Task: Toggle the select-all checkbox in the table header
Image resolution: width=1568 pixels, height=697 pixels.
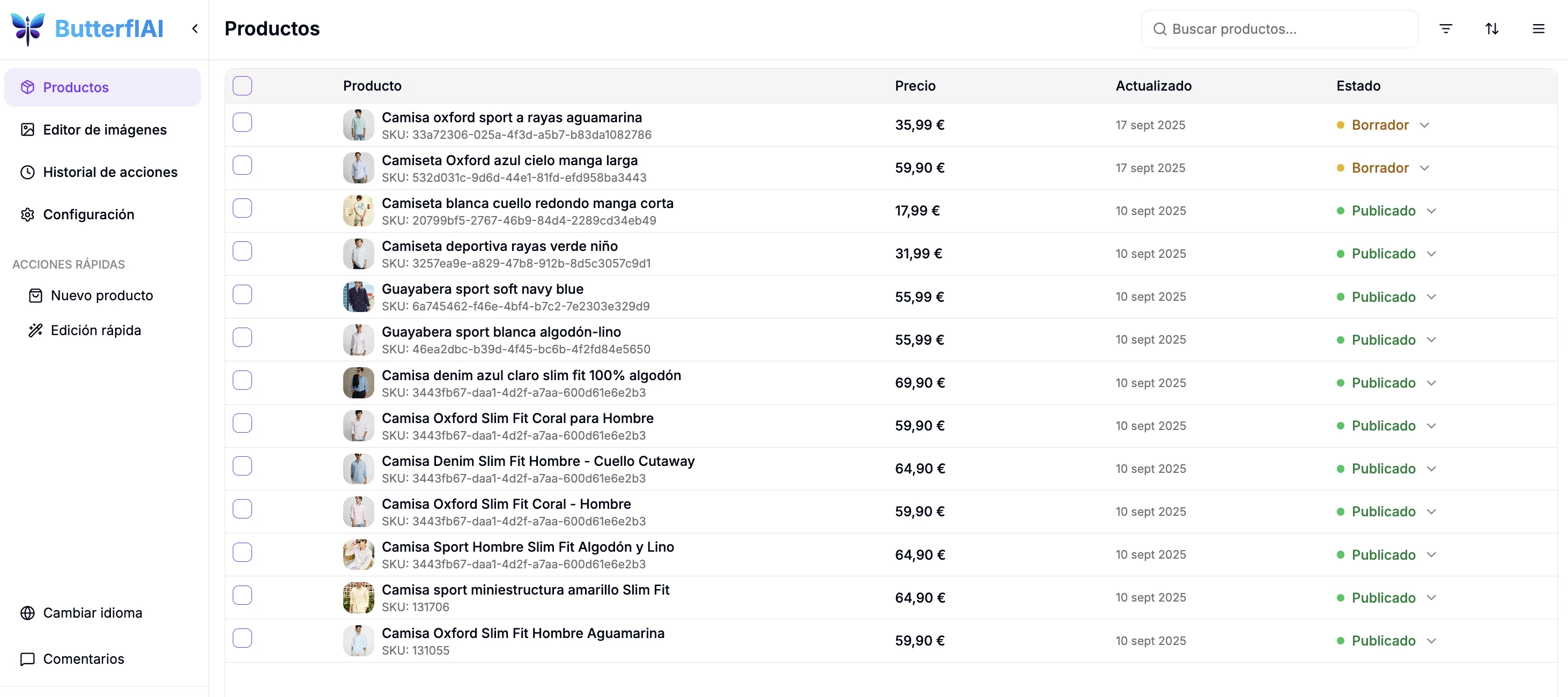Action: 242,86
